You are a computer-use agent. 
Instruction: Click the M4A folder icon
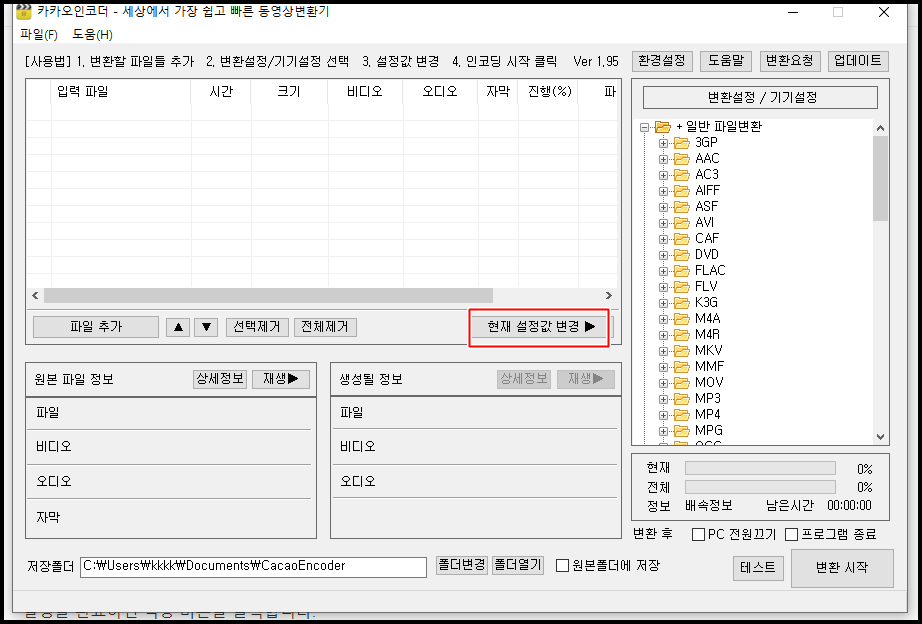682,319
